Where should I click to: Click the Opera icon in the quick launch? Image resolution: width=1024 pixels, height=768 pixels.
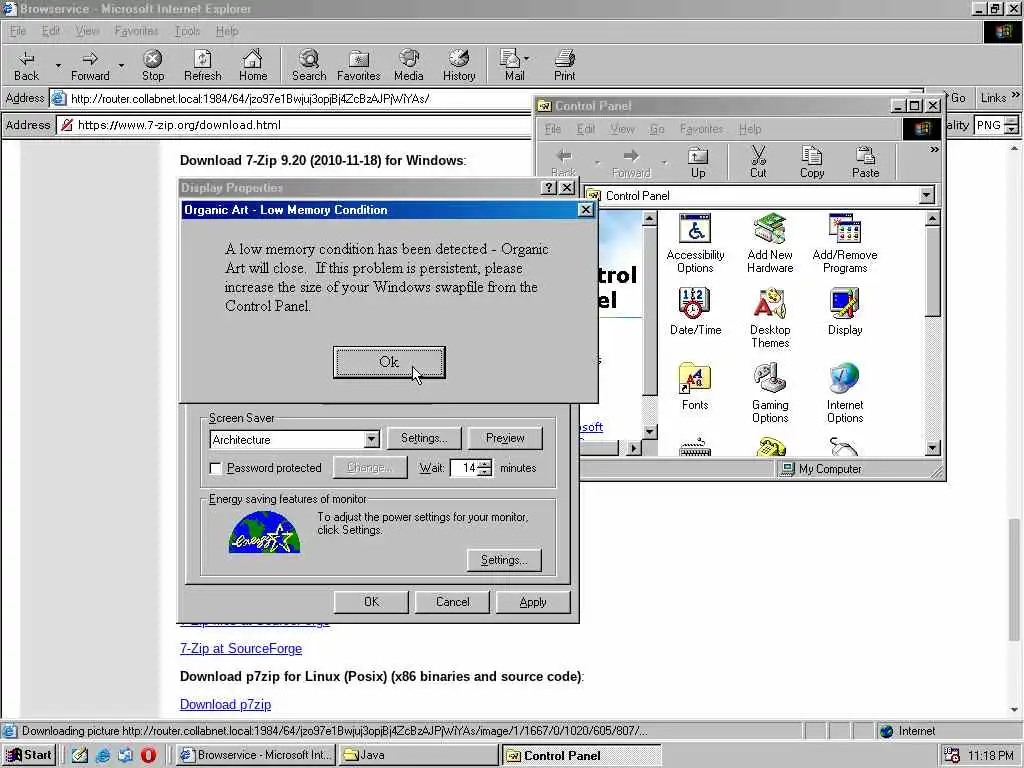coord(148,755)
